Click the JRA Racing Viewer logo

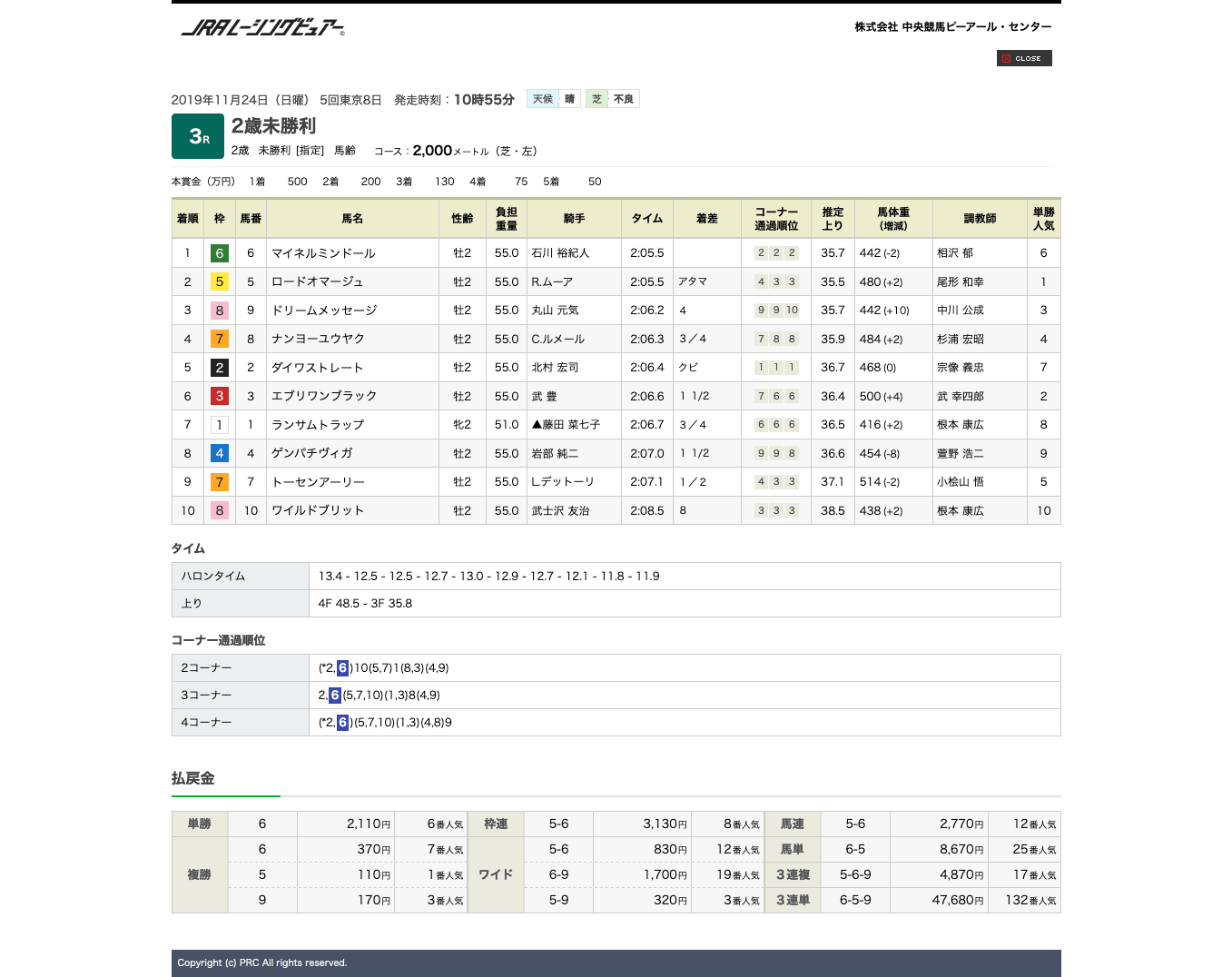click(263, 28)
